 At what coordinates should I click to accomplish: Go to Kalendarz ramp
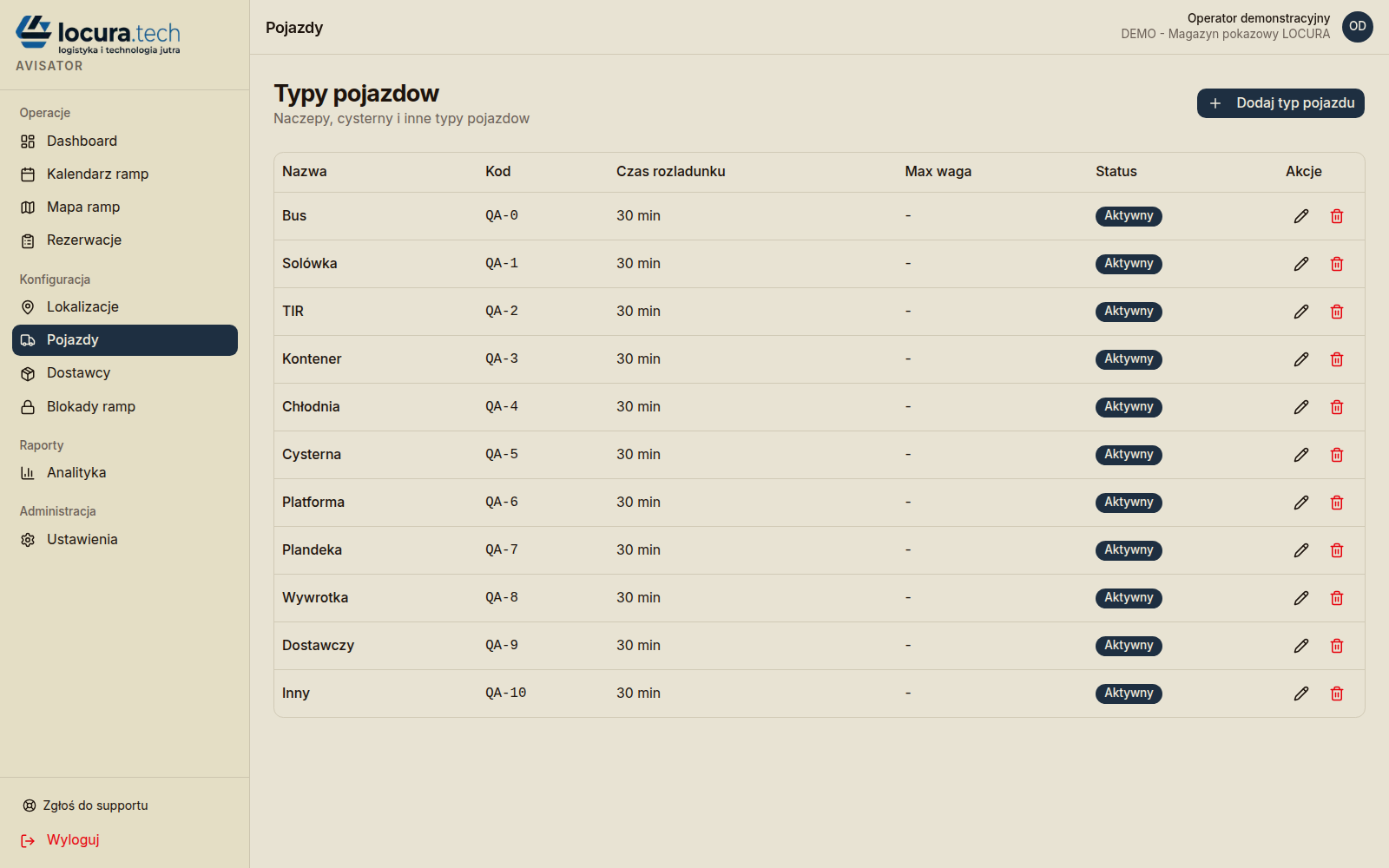pyautogui.click(x=125, y=174)
